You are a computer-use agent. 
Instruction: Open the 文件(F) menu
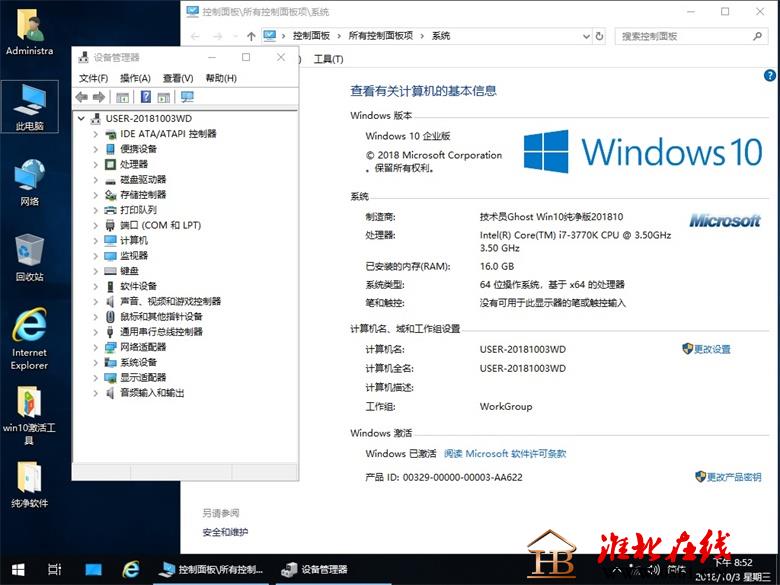click(94, 78)
